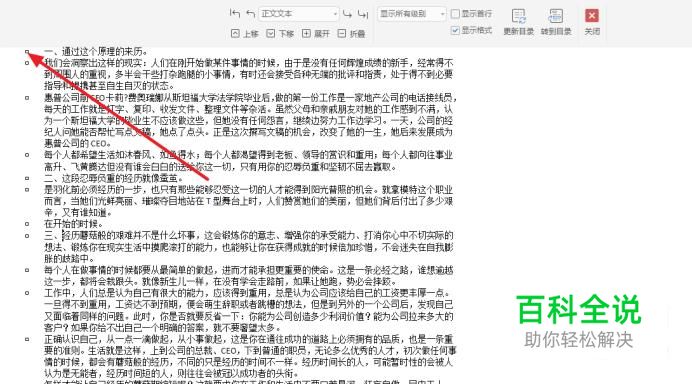The width and height of the screenshot is (692, 384).
Task: Click the demote one level arrow
Action: tap(347, 14)
